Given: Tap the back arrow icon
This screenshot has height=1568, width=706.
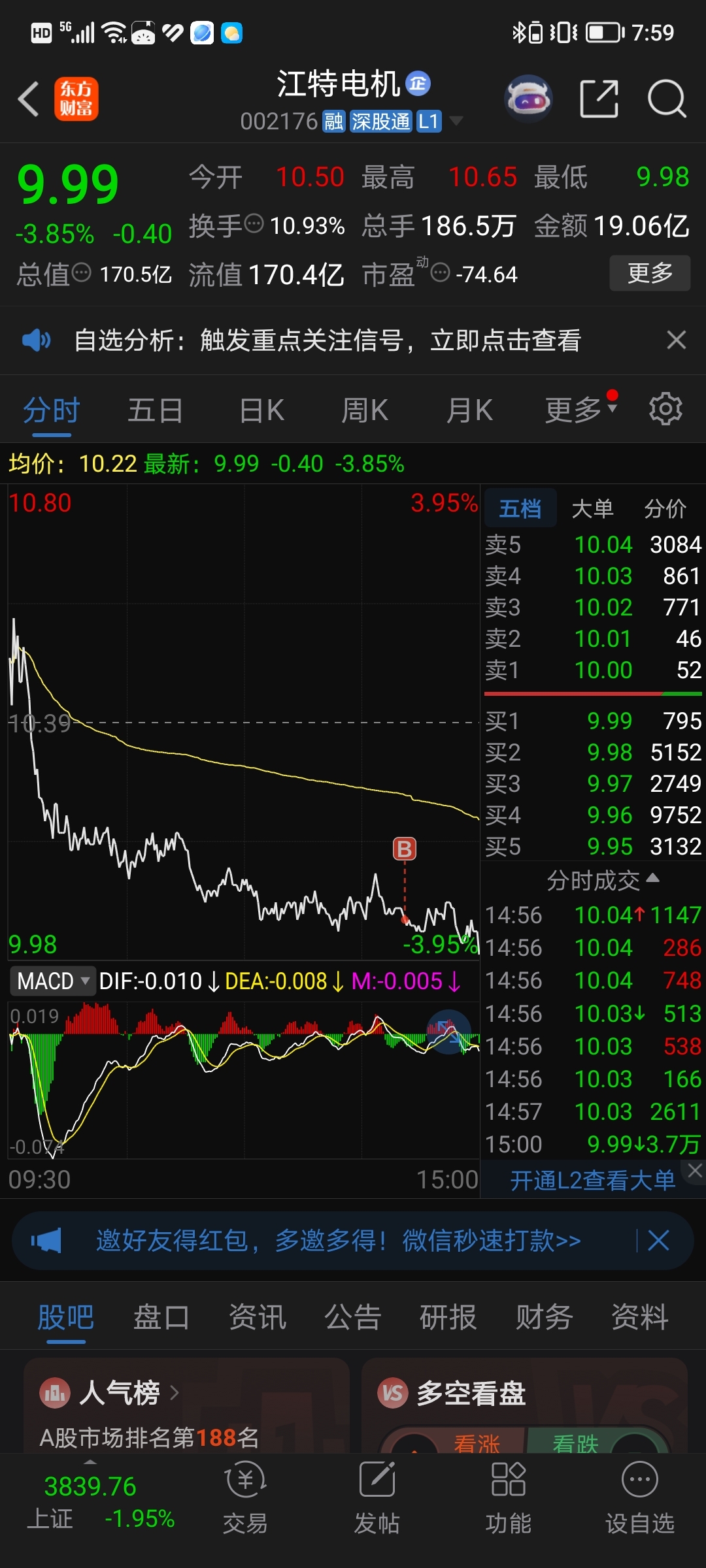Looking at the screenshot, I should (x=28, y=99).
